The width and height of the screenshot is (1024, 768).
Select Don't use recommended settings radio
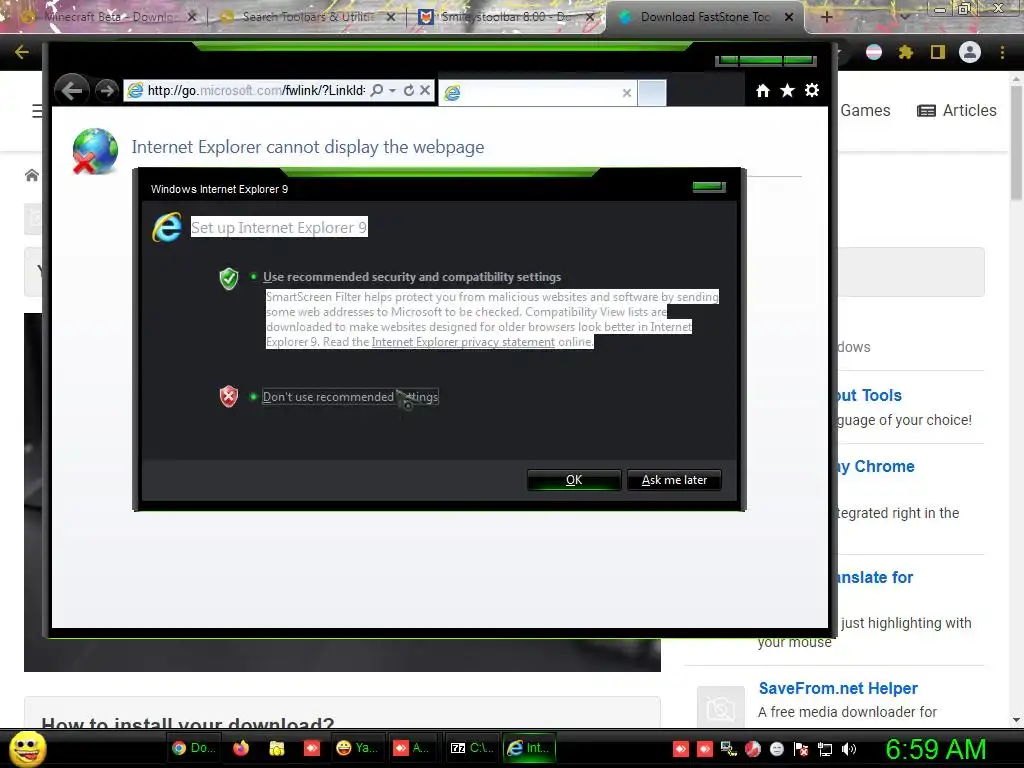pos(253,396)
